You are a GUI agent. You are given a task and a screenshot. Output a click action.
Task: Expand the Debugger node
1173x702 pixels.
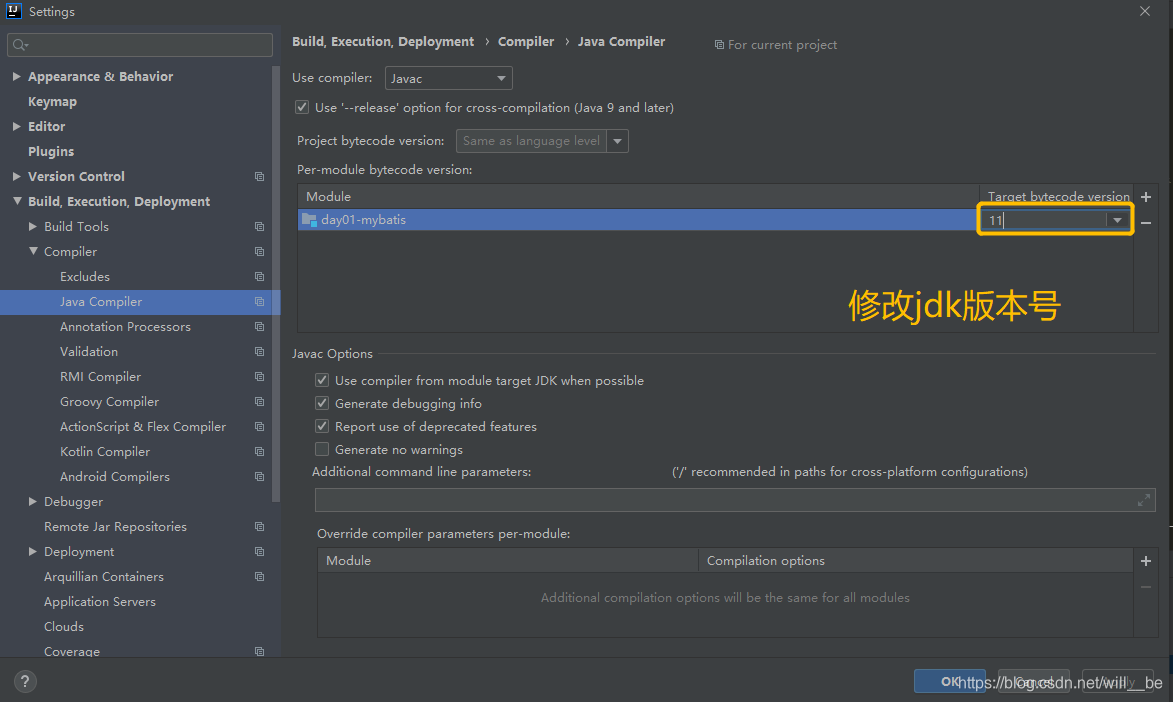[x=32, y=501]
